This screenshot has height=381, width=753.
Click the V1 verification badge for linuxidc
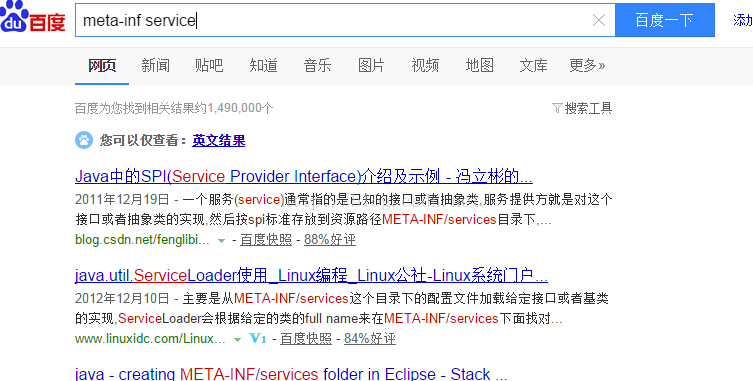coord(258,339)
